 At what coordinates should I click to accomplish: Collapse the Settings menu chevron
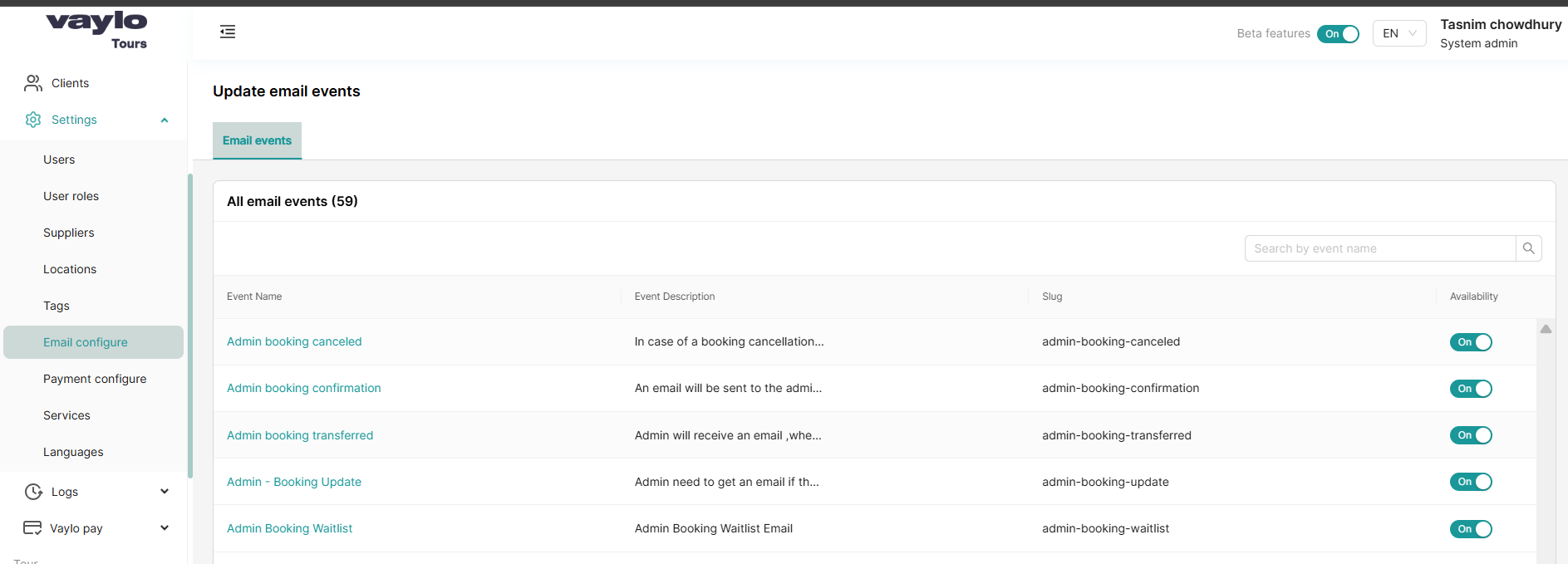(x=165, y=120)
